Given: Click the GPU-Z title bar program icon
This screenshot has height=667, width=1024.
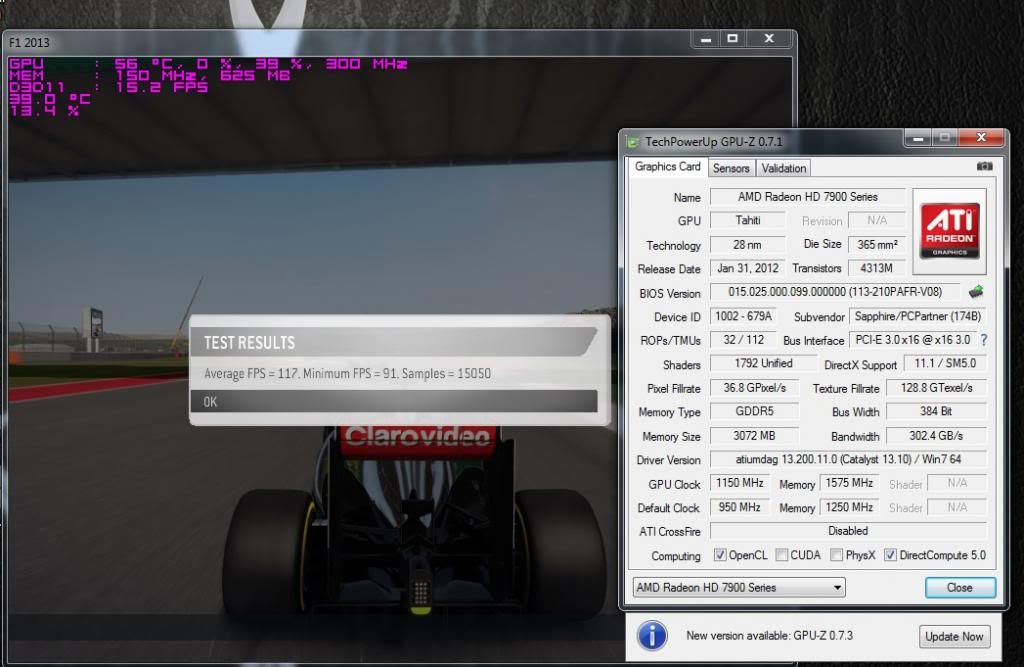Looking at the screenshot, I should 633,141.
